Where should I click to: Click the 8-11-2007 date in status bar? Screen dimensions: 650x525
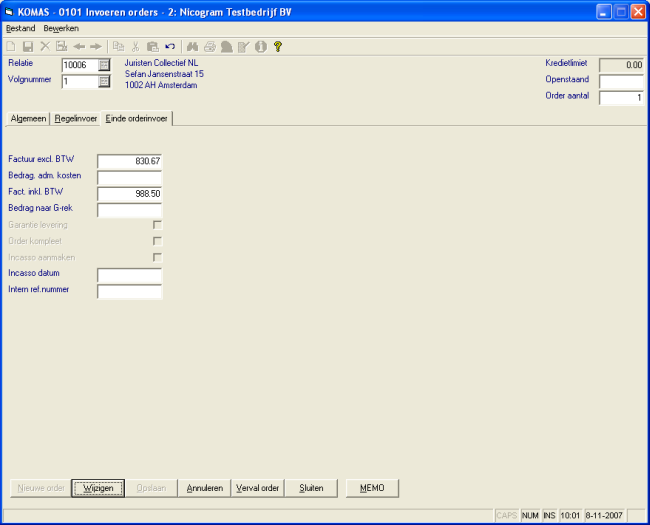(x=604, y=515)
